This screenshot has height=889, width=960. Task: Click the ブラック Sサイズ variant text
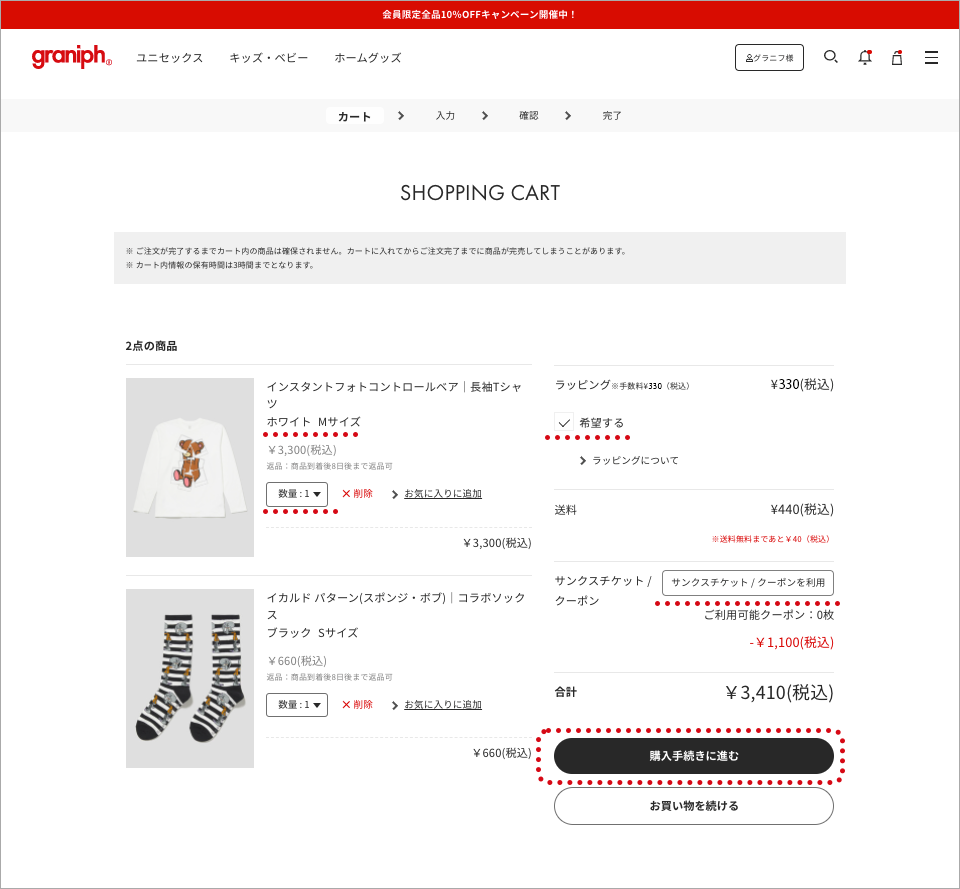click(x=312, y=632)
